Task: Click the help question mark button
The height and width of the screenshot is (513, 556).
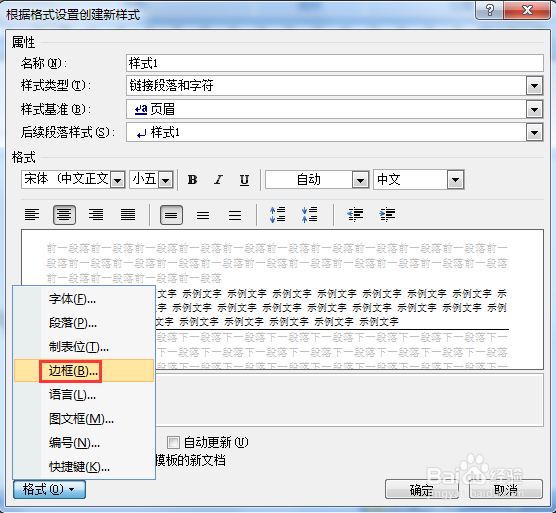Action: coord(490,9)
